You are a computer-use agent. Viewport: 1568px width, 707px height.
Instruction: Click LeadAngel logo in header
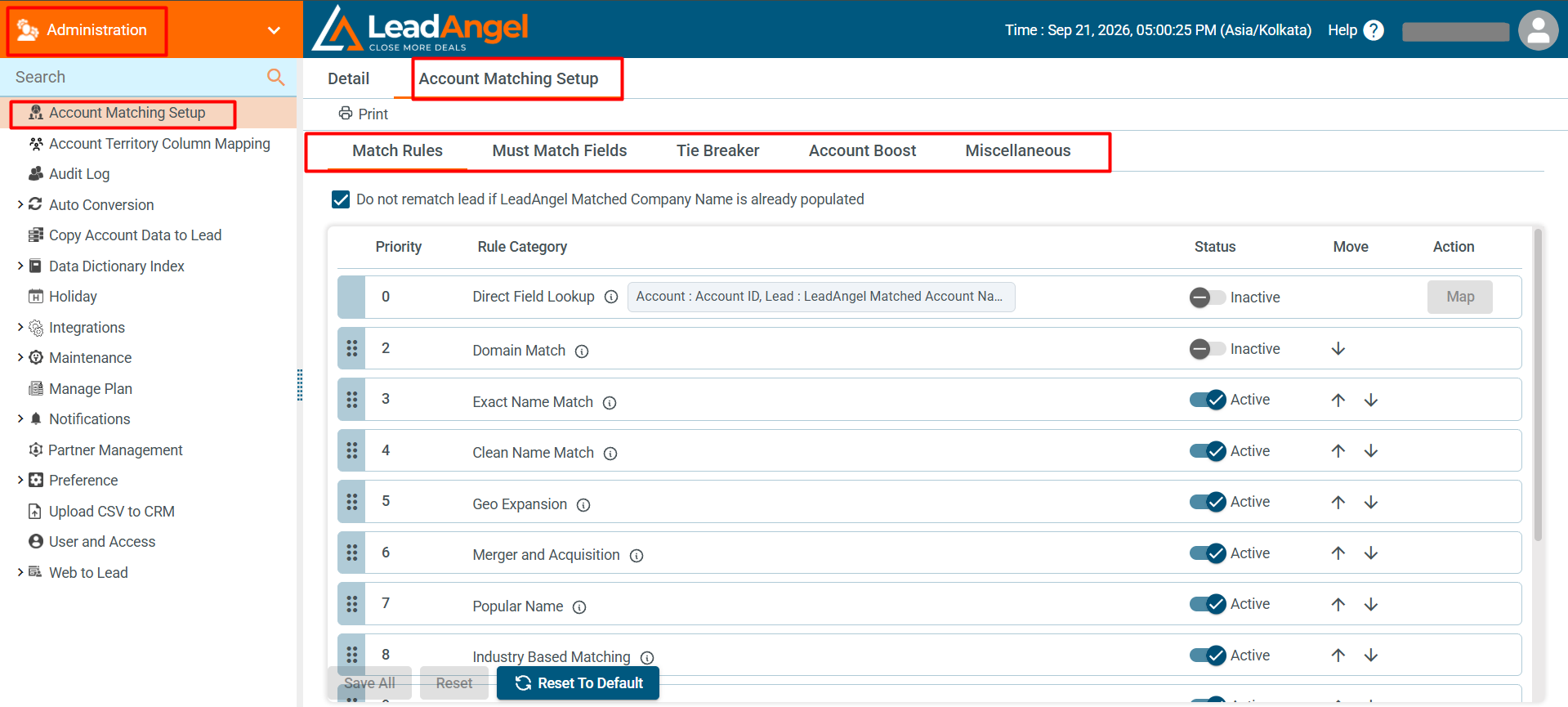click(420, 29)
